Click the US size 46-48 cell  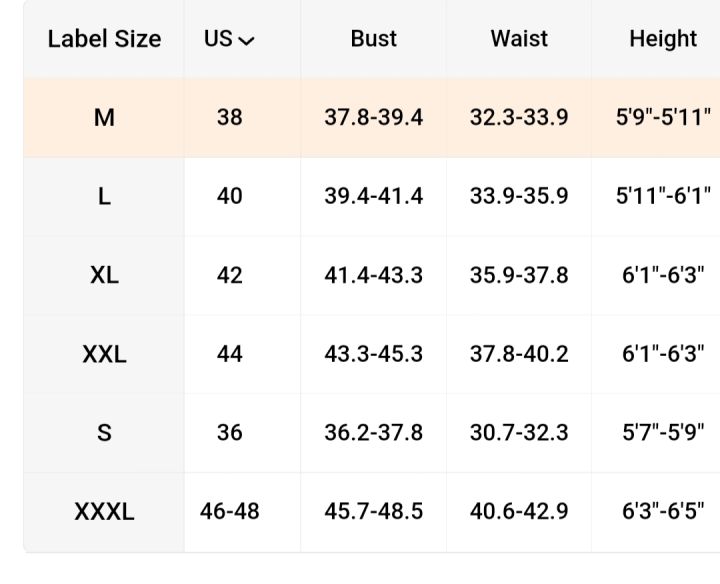pos(230,511)
